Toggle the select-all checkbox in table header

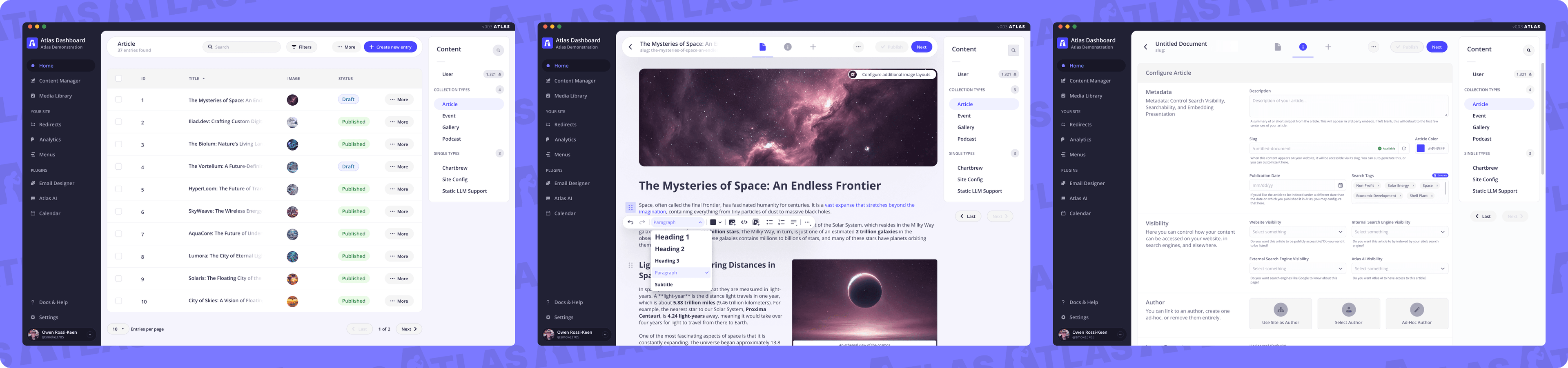point(119,78)
